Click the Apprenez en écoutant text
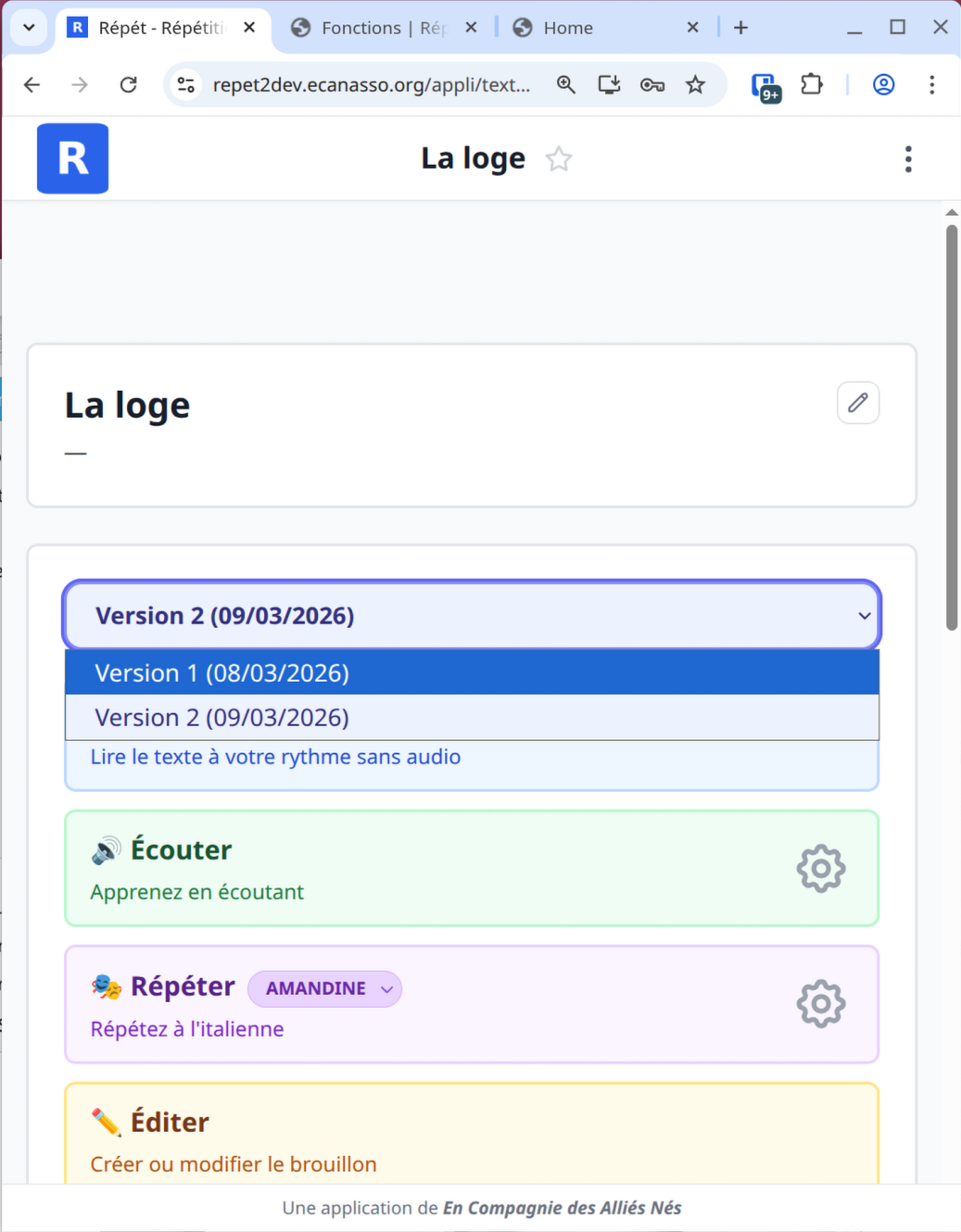961x1232 pixels. tap(196, 892)
